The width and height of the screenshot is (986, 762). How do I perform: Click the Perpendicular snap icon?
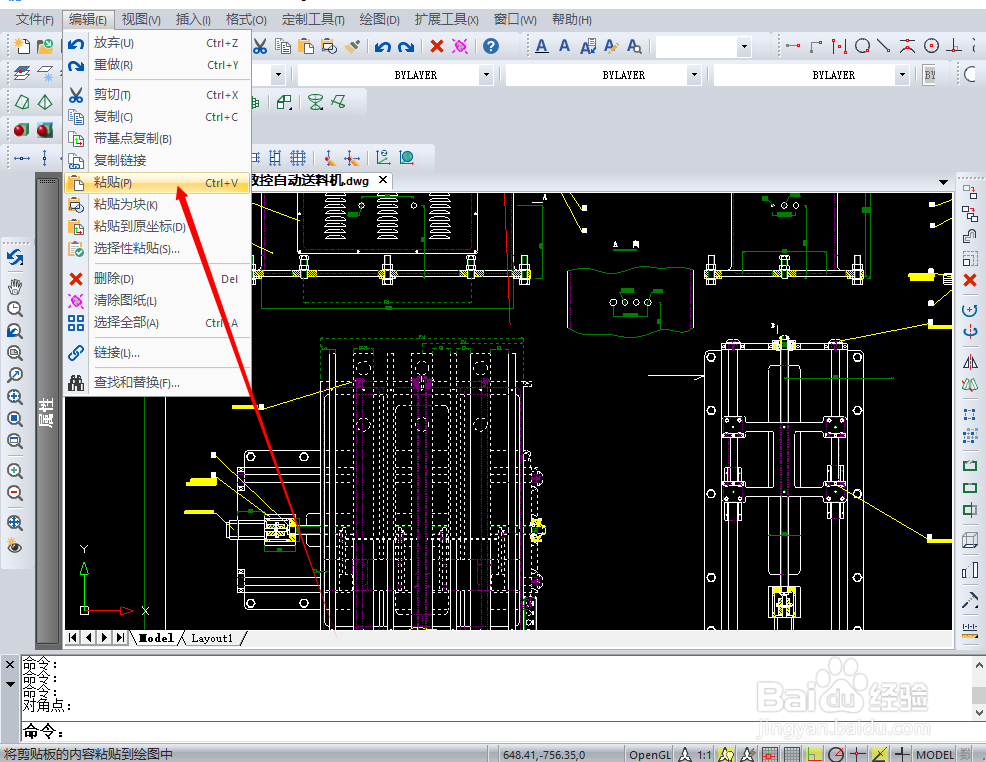pyautogui.click(x=955, y=46)
